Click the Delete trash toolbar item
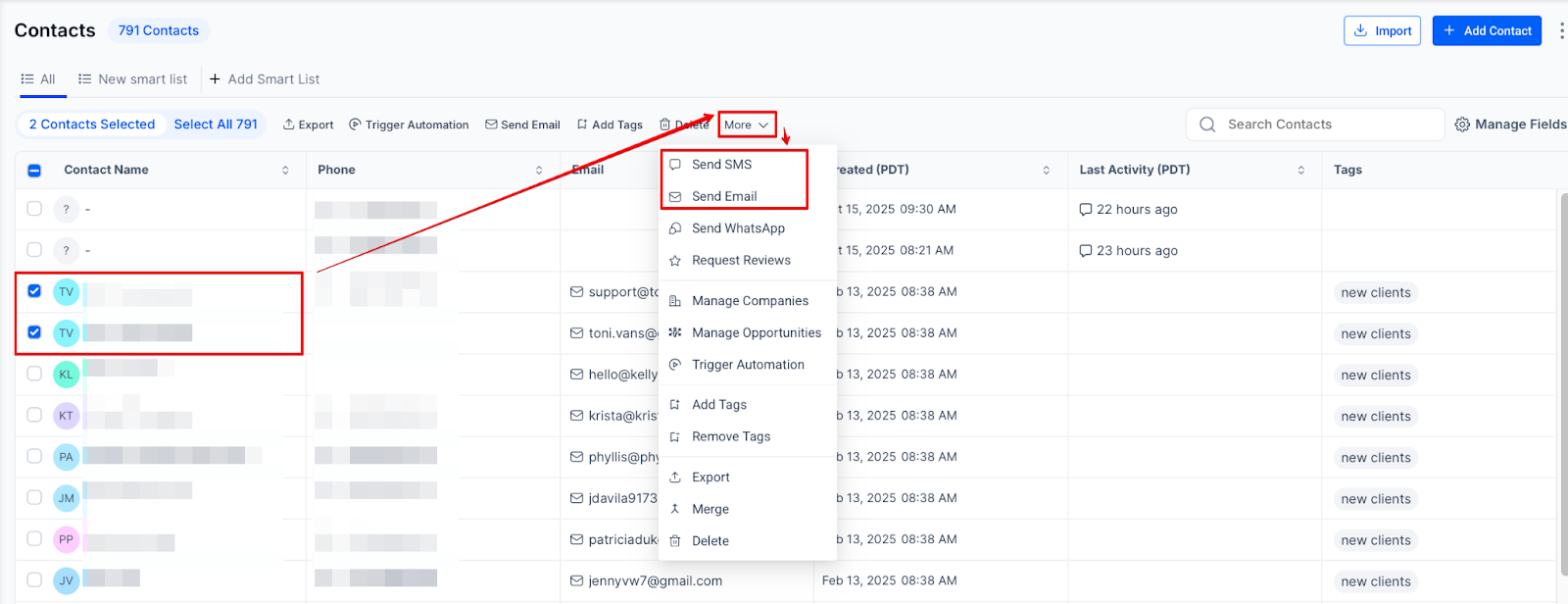 (684, 125)
